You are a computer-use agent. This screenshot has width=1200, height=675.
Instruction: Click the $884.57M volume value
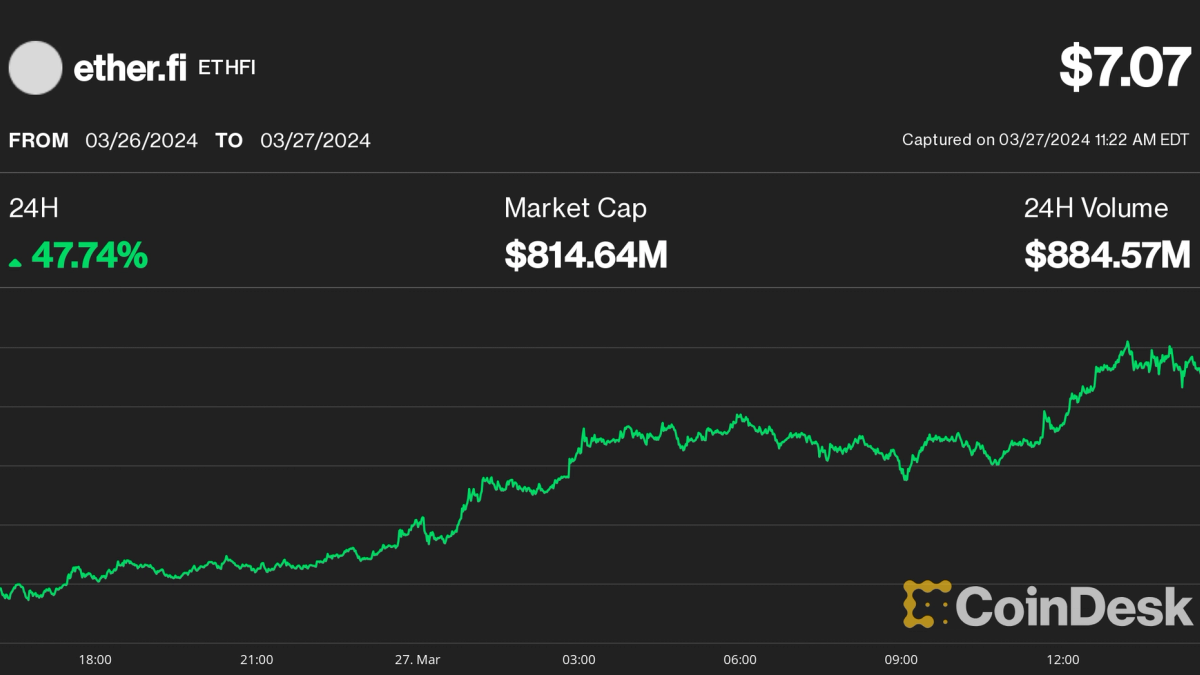(1108, 256)
